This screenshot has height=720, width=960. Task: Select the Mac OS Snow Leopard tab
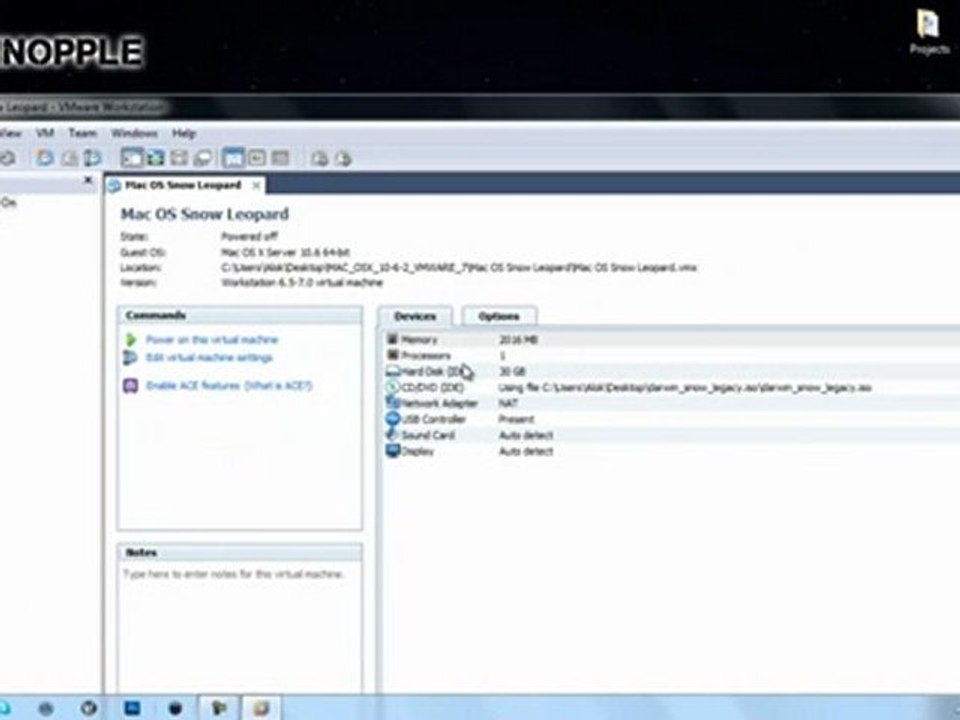coord(182,185)
